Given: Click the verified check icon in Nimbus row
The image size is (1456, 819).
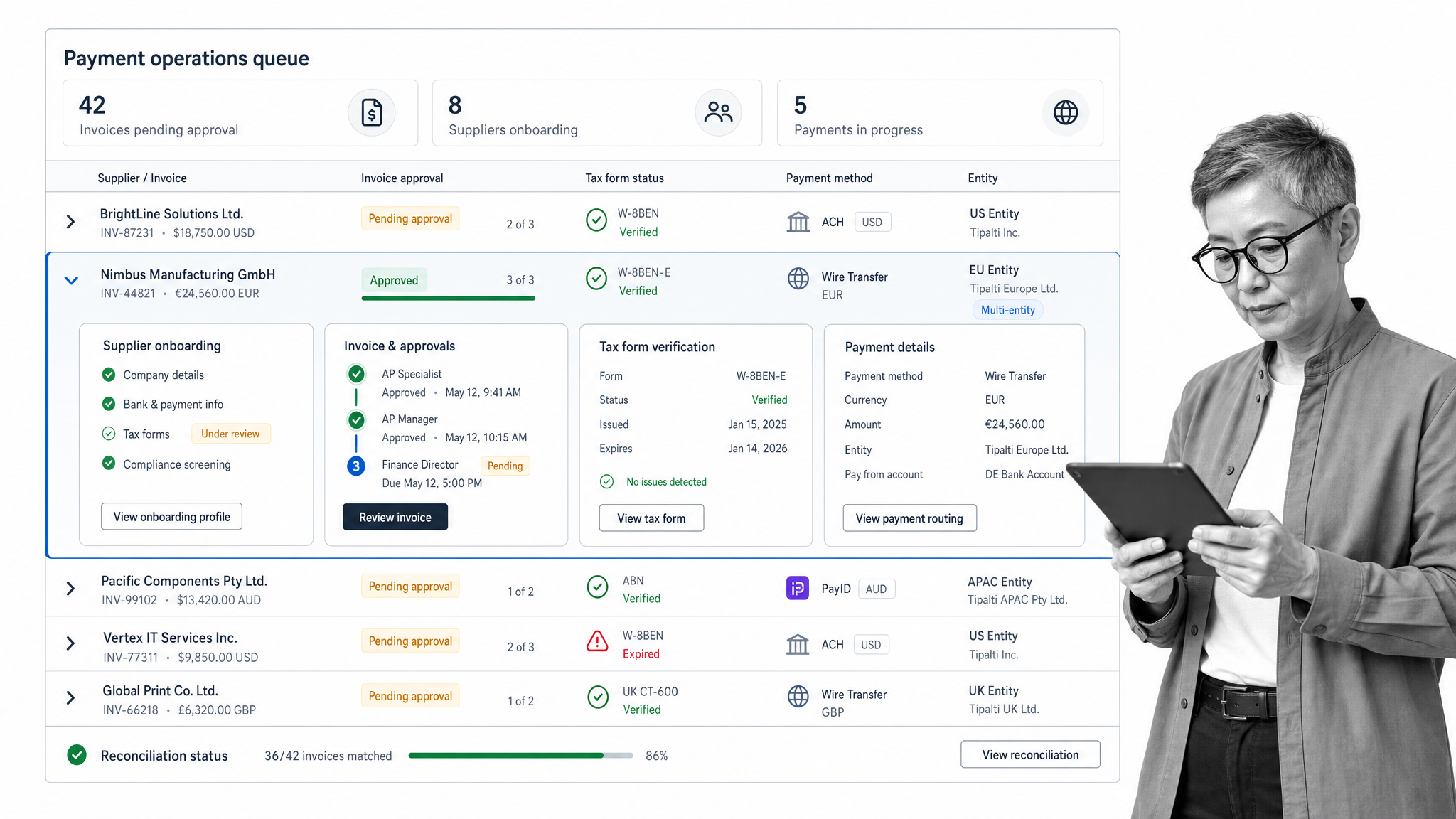Looking at the screenshot, I should click(x=596, y=279).
